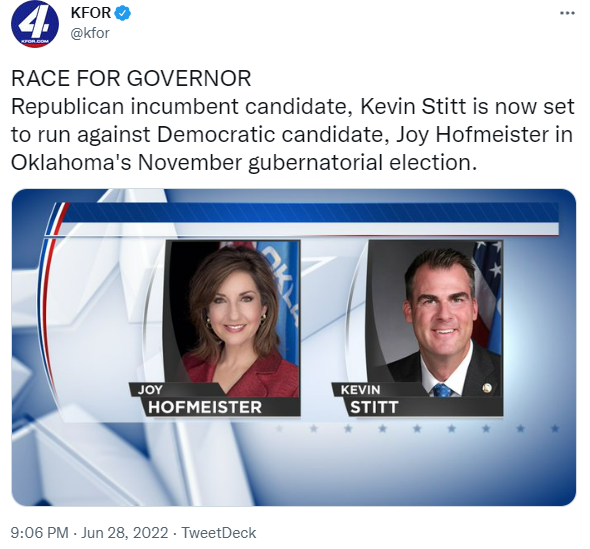Open the tweet timestamp 9:06 PM
Image resolution: width=590 pixels, height=549 pixels.
click(40, 533)
